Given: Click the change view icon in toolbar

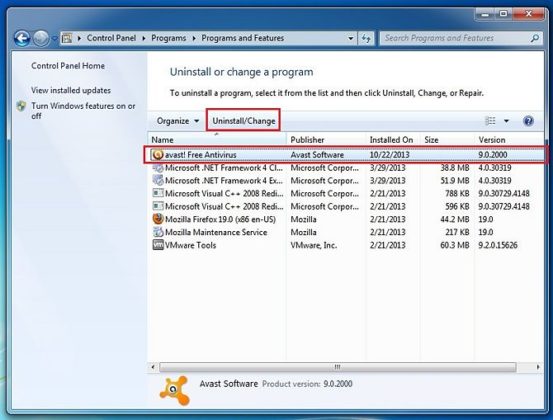Looking at the screenshot, I should click(x=490, y=121).
